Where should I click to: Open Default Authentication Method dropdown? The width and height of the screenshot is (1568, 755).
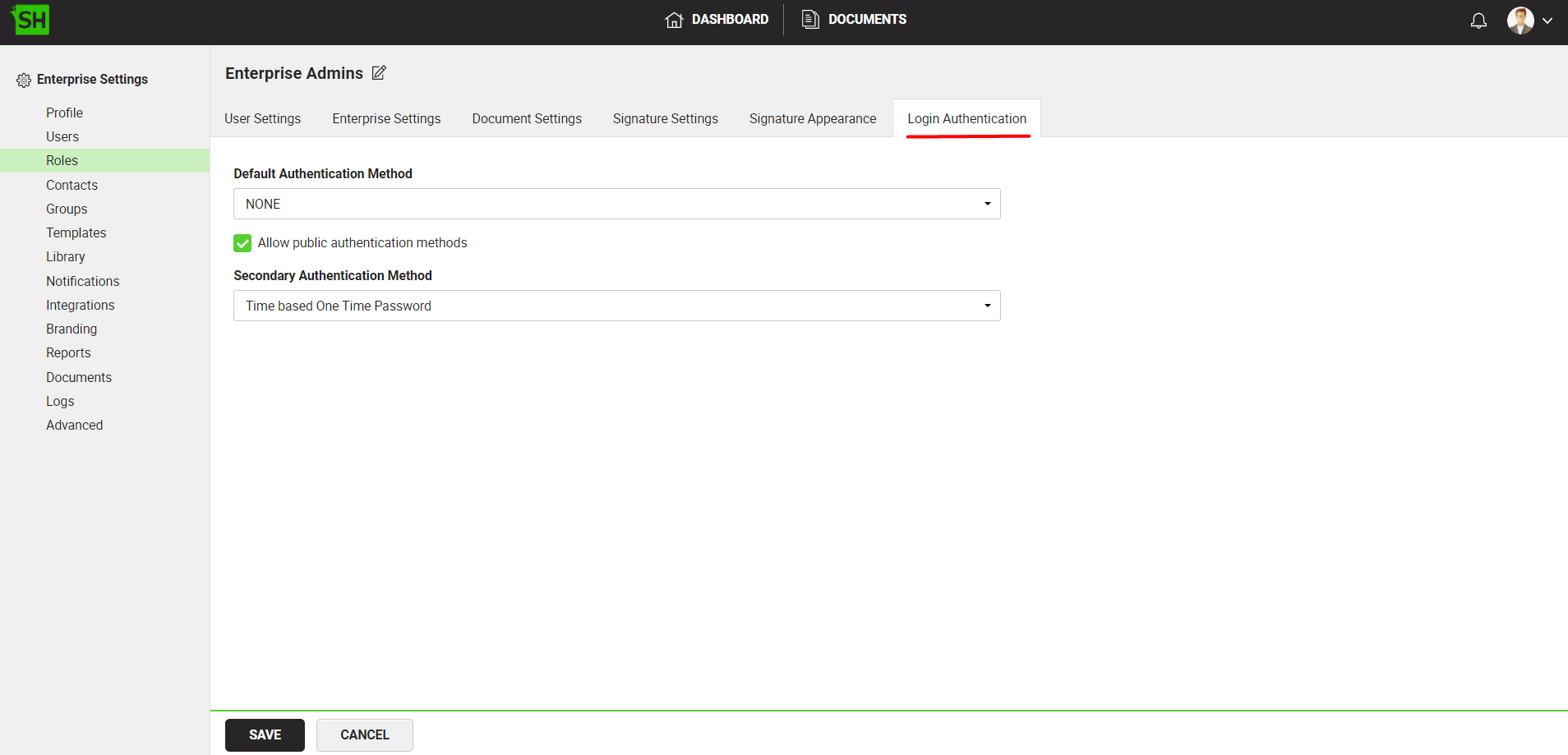(x=616, y=204)
